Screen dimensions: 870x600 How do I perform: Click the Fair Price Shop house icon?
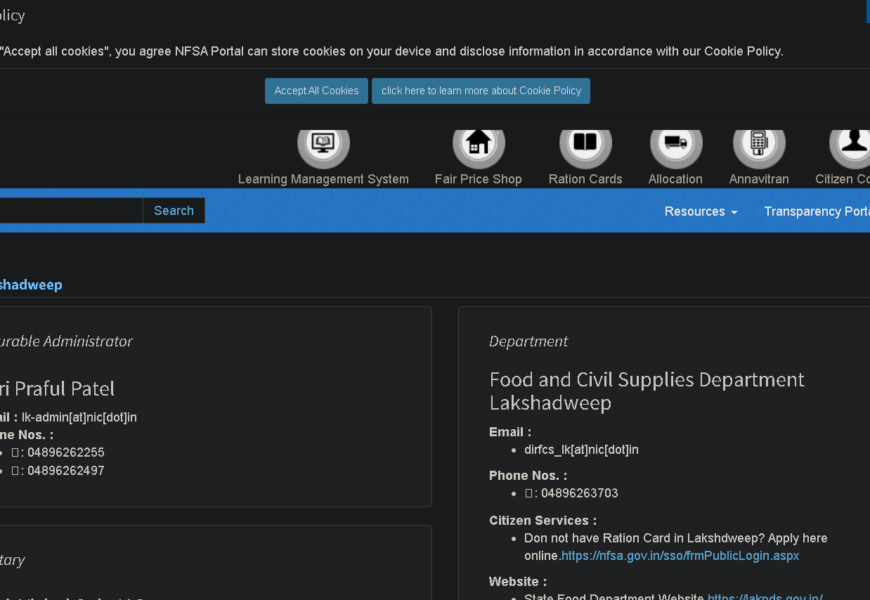pos(478,144)
